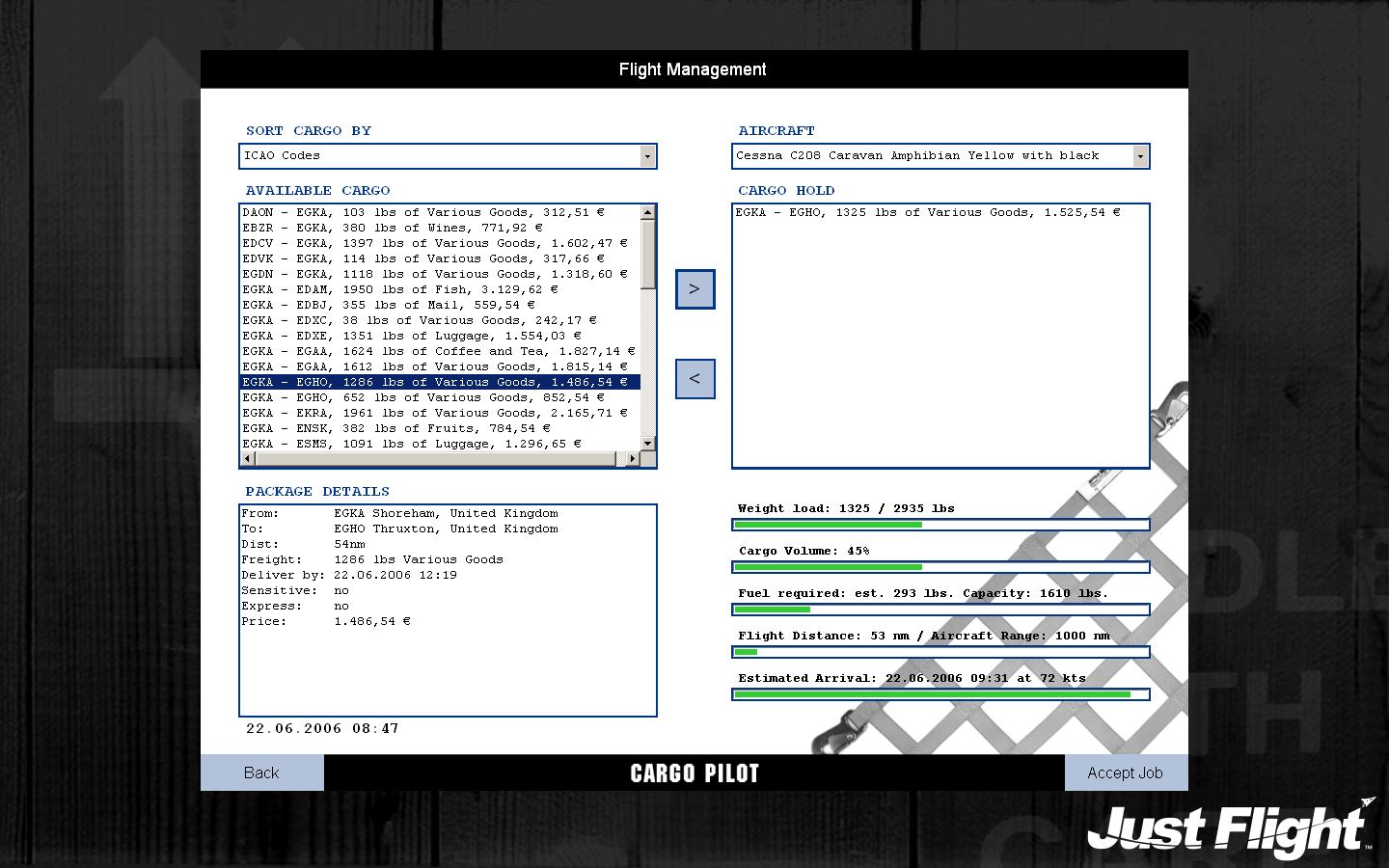This screenshot has height=868, width=1389.
Task: Click the Cargo Volume progress bar
Action: point(940,567)
